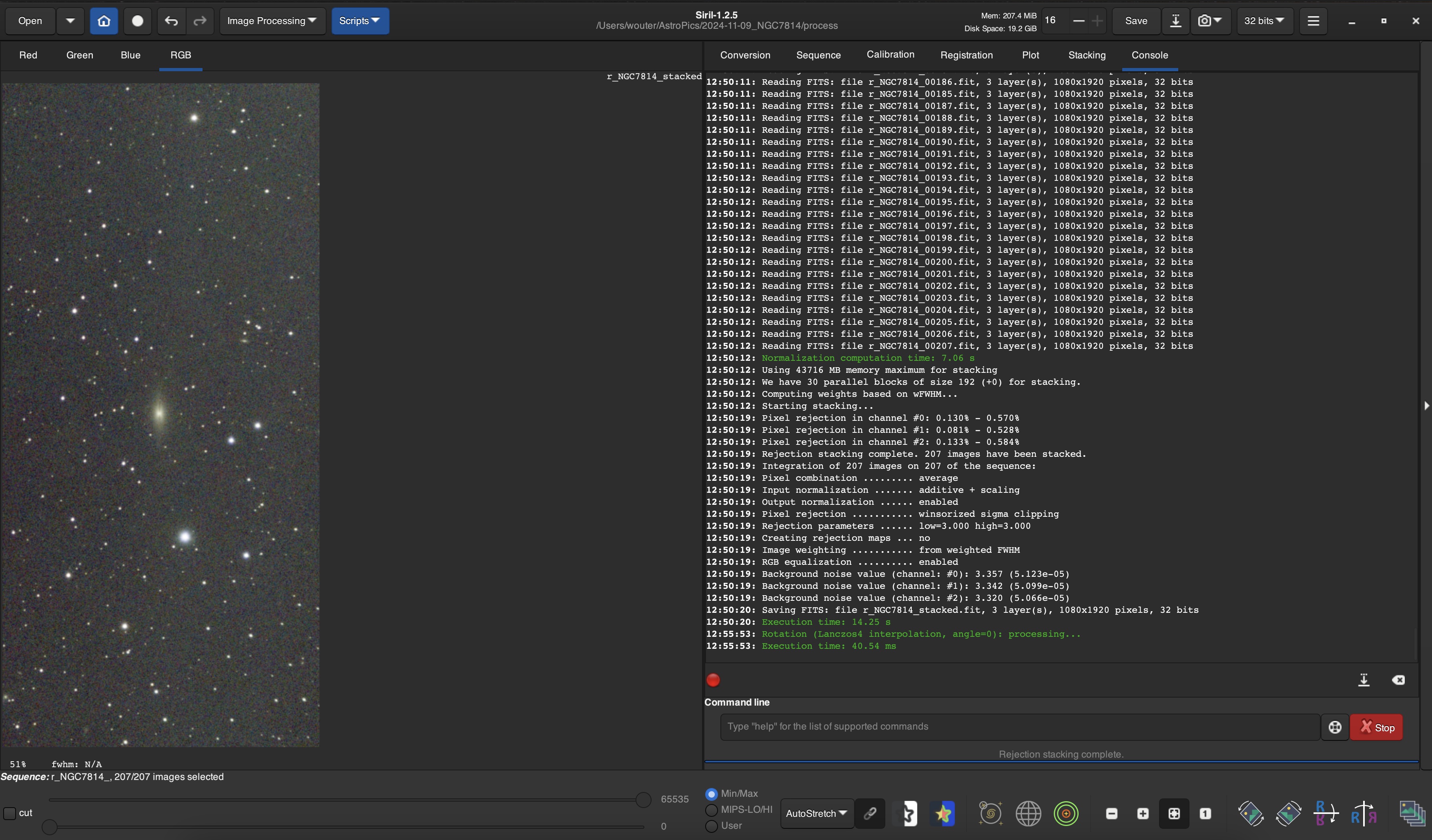
Task: Open the 32 bits dropdown
Action: tap(1264, 21)
